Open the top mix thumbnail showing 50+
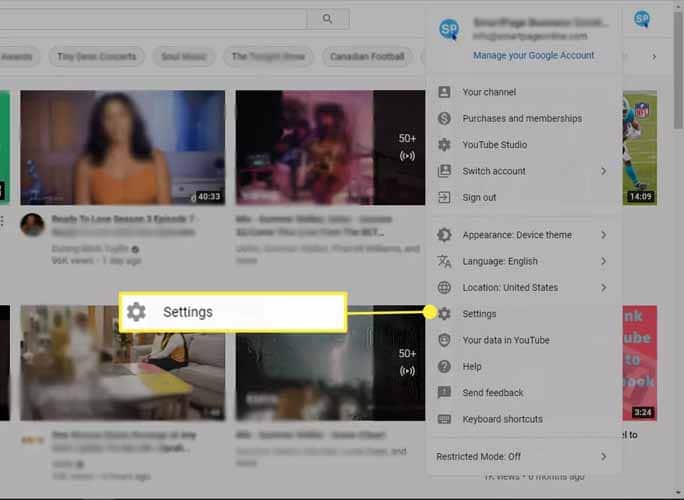This screenshot has width=684, height=500. tap(330, 147)
